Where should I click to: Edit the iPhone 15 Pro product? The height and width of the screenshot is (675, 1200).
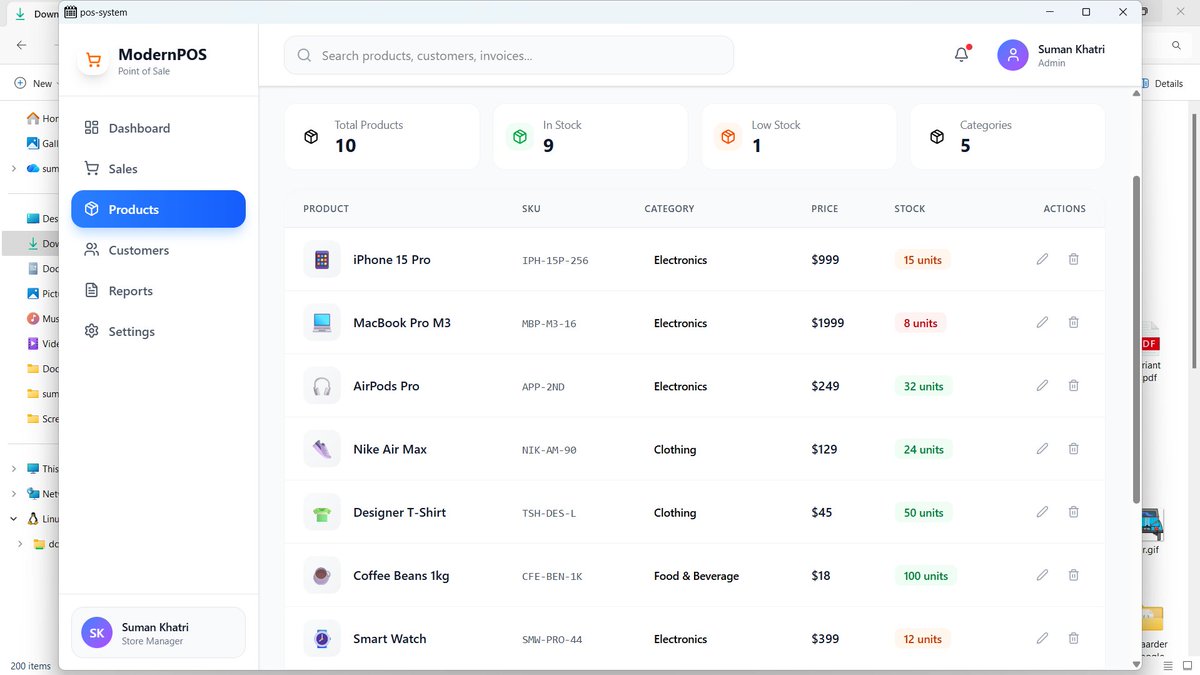[1042, 259]
